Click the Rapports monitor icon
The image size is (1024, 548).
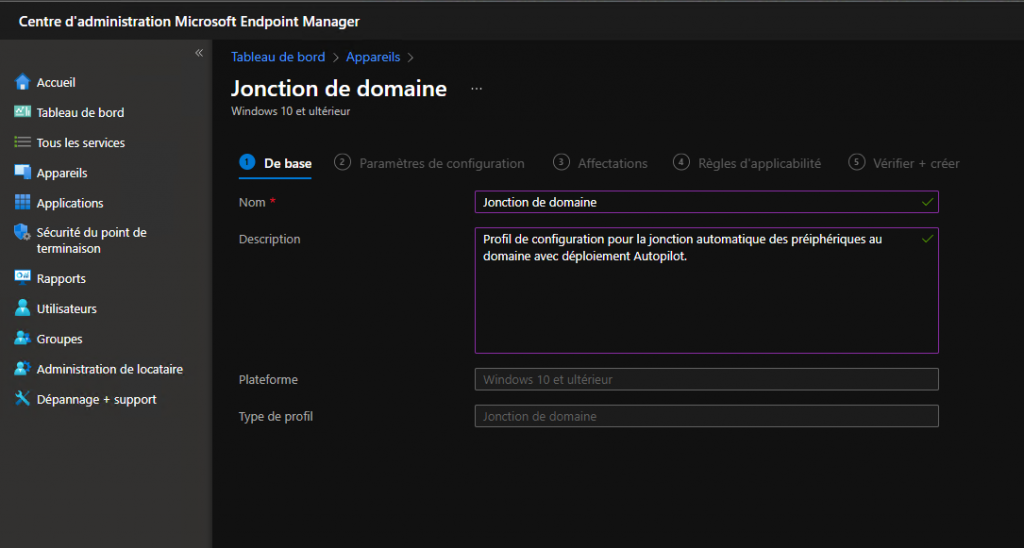click(22, 278)
